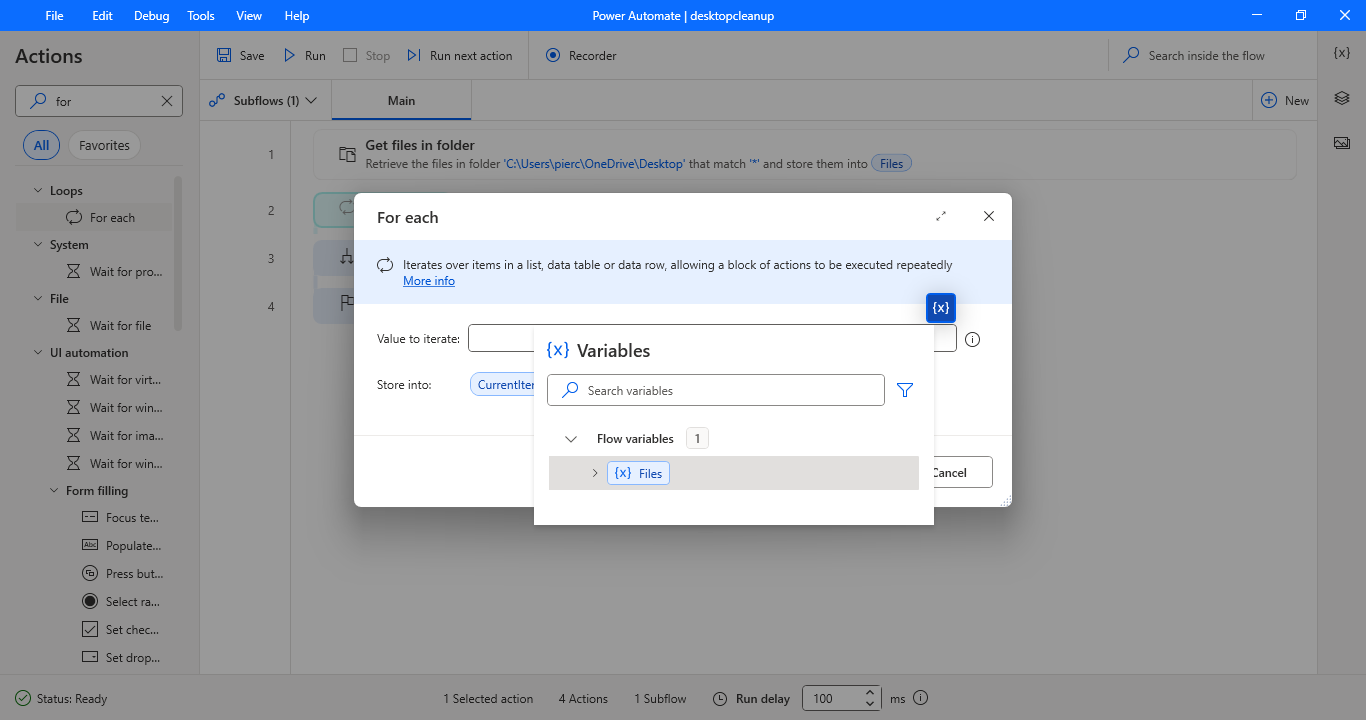Image resolution: width=1366 pixels, height=720 pixels.
Task: Open the Tools menu
Action: pyautogui.click(x=201, y=16)
